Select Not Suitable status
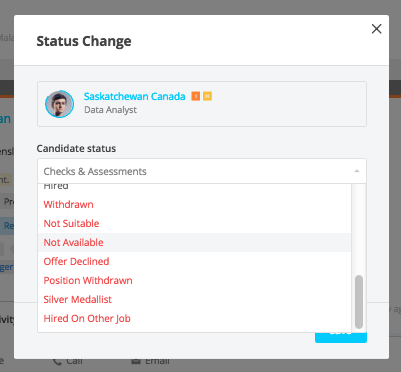401x372 pixels. click(x=194, y=223)
